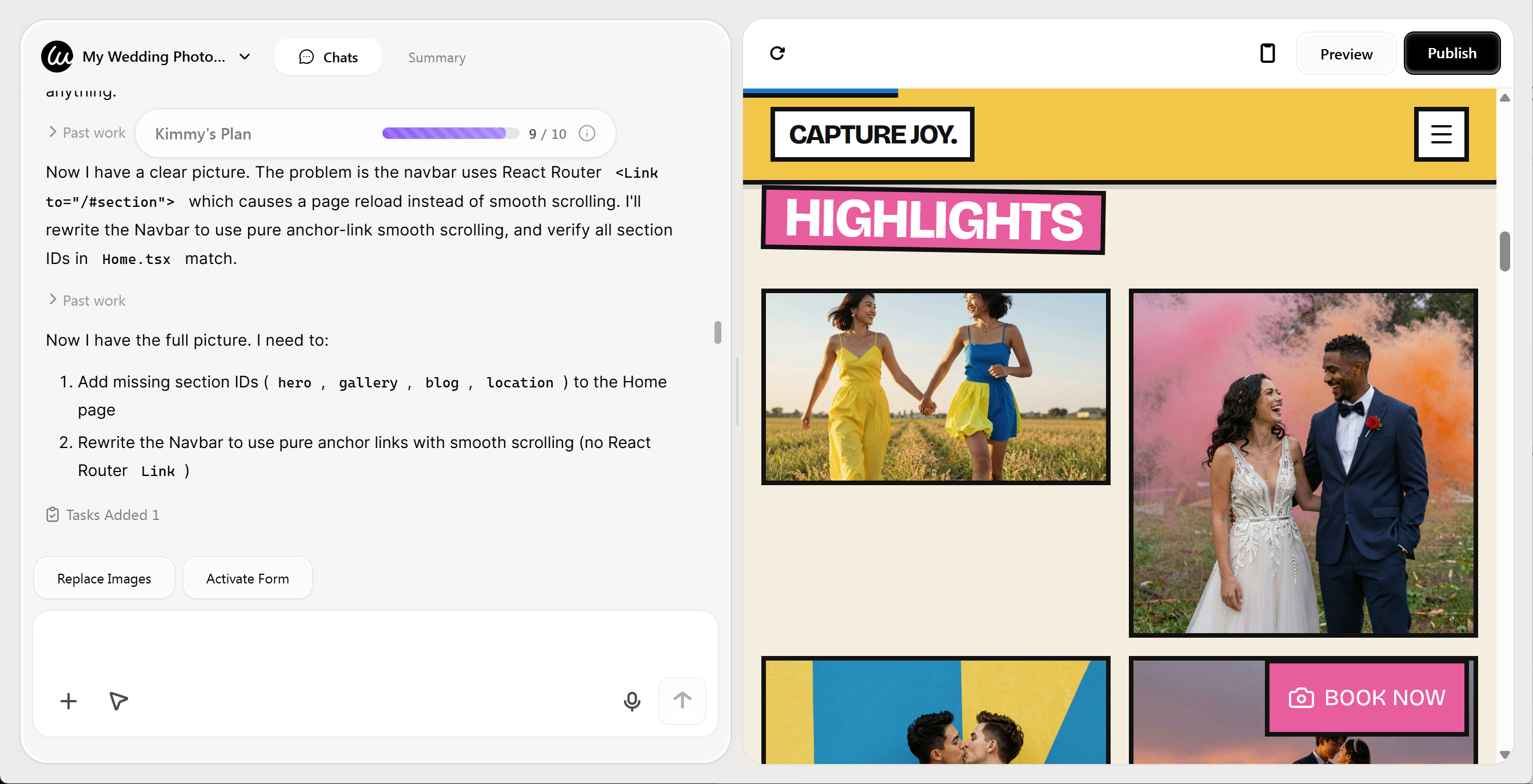Switch to the Summary tab
Screen dimensions: 1533x784
[x=436, y=57]
